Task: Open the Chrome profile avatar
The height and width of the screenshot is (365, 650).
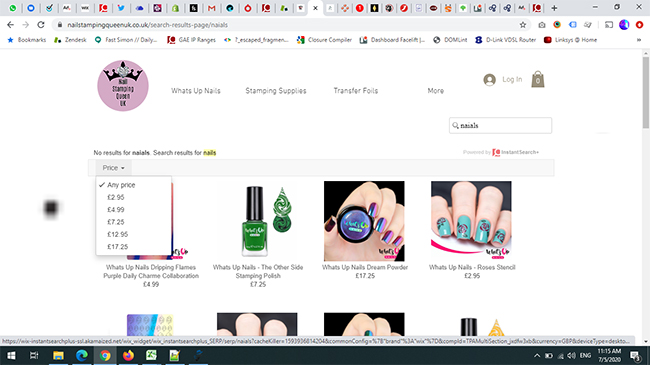Action: pos(624,25)
